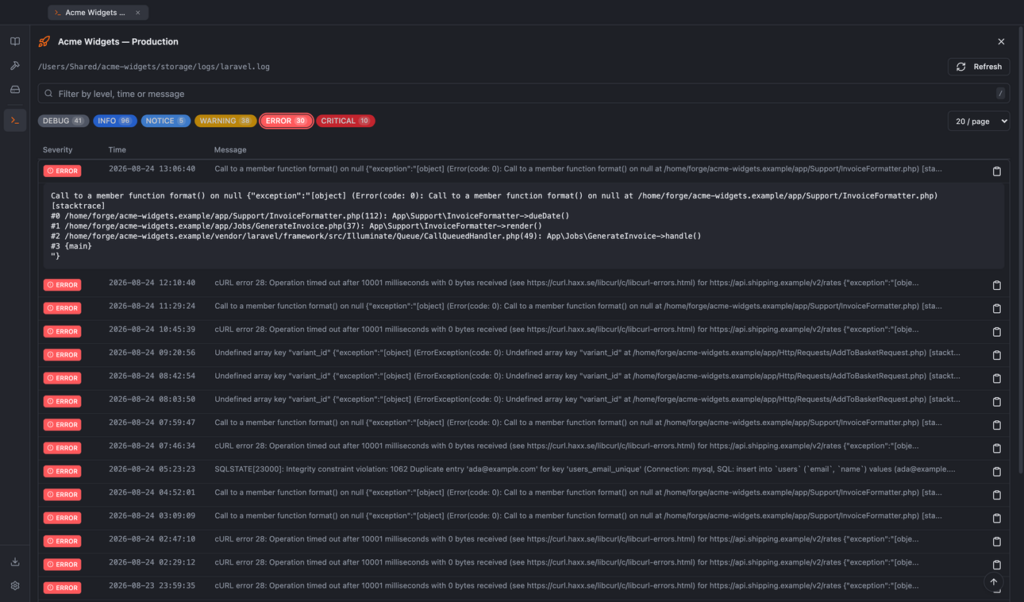Expand the 09:20:56 variant_id error row
Viewport: 1024px width, 602px height.
(523, 354)
